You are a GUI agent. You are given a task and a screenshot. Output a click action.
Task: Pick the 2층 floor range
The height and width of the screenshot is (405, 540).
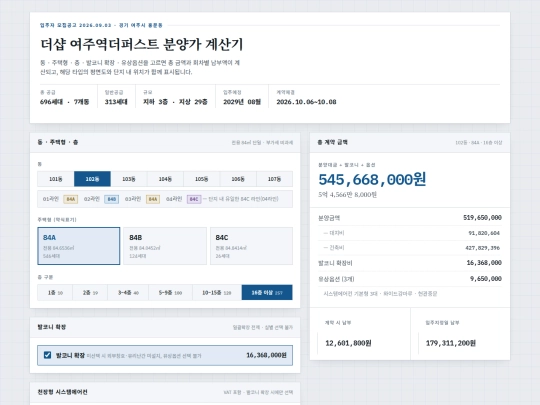pos(90,293)
